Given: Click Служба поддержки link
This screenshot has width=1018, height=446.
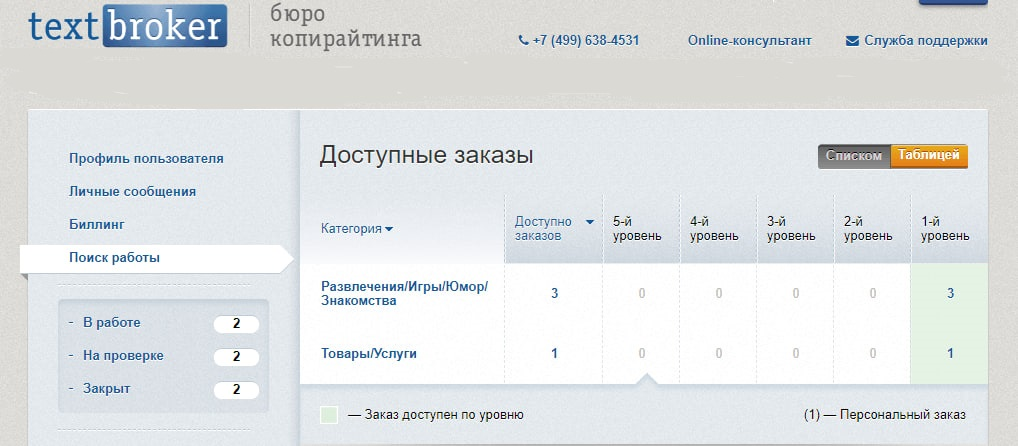Looking at the screenshot, I should coord(926,41).
